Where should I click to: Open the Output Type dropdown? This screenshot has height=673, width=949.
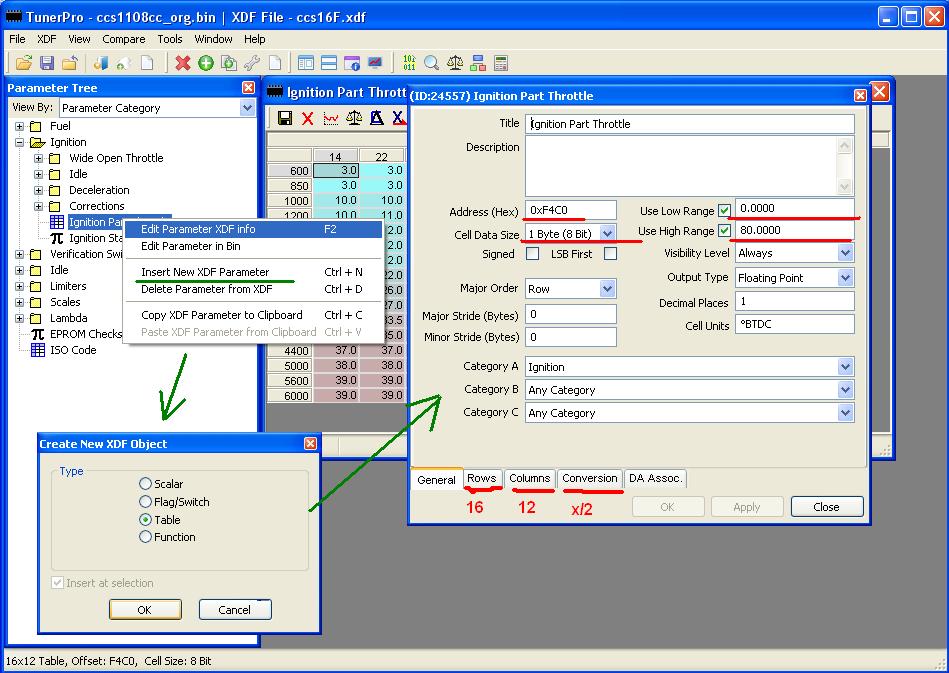pos(845,278)
